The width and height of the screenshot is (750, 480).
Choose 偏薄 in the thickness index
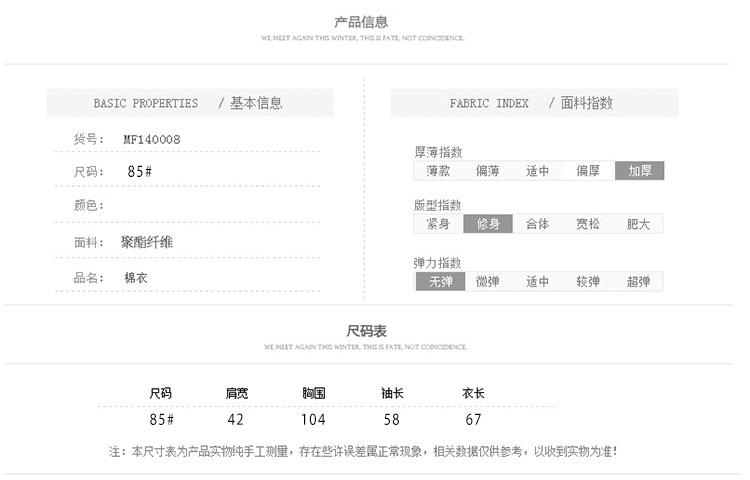pos(488,171)
